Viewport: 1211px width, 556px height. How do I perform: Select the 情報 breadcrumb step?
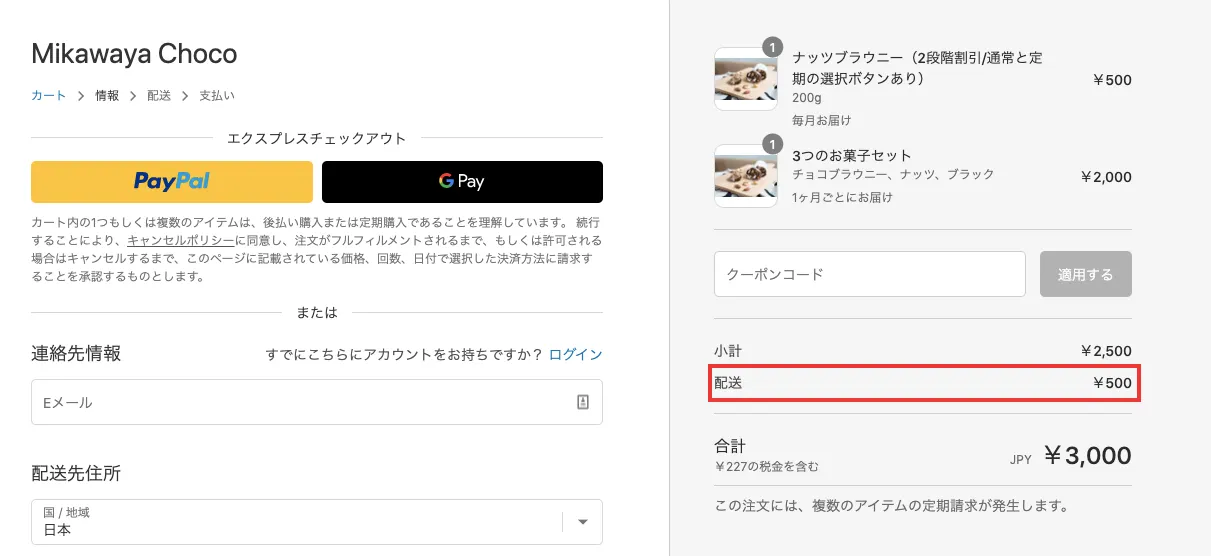(x=107, y=96)
